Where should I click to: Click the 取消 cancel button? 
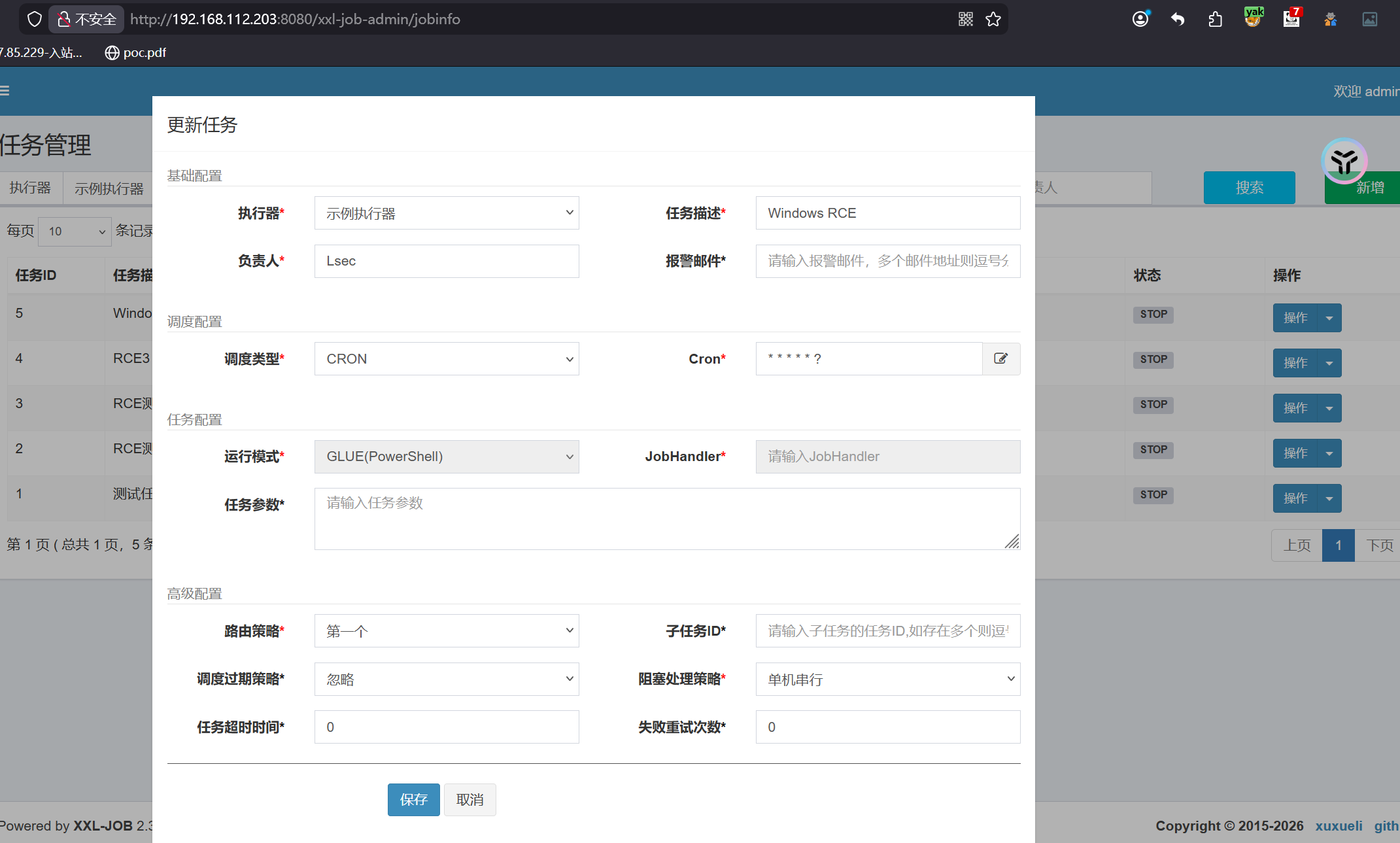pyautogui.click(x=470, y=800)
